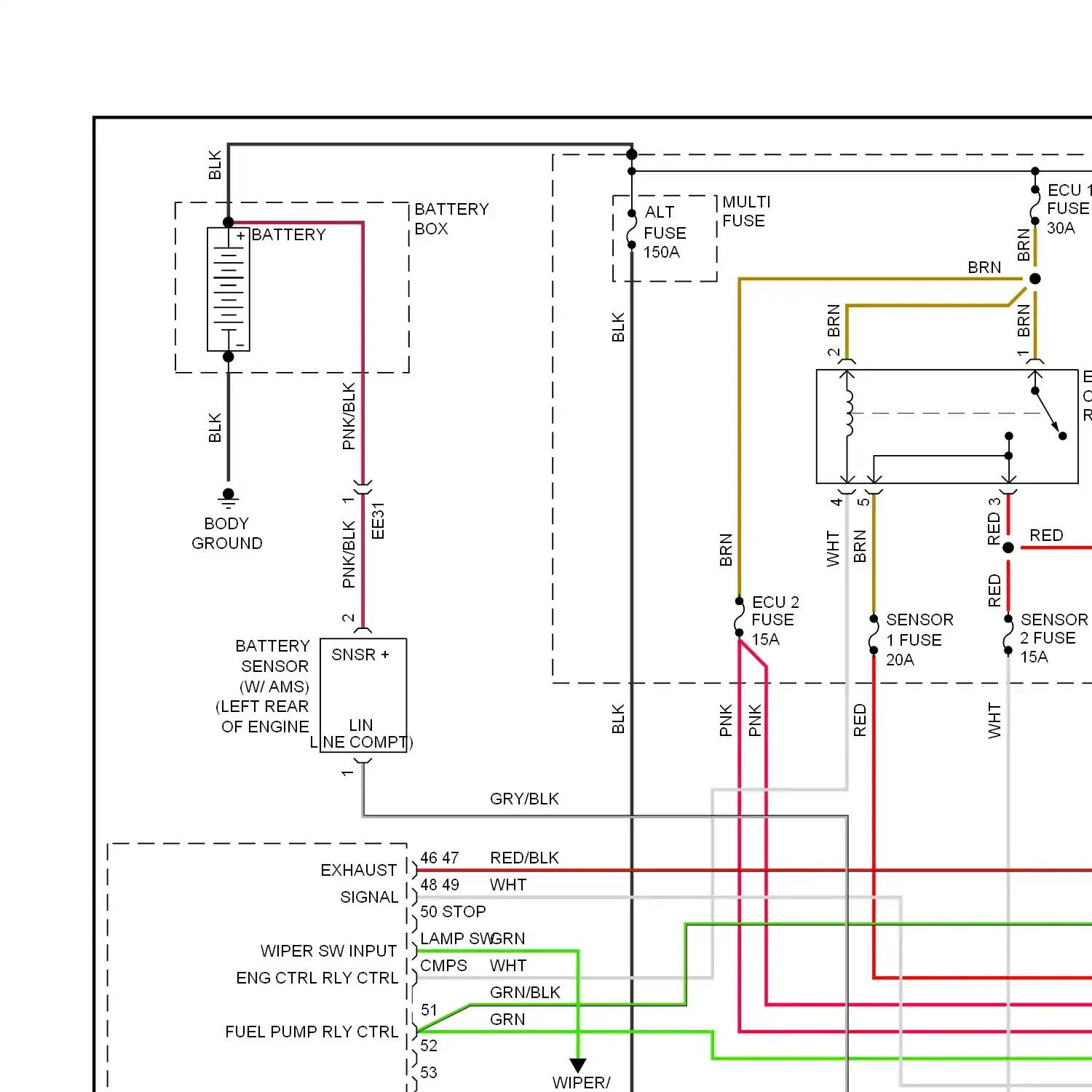Click the horizontal "RED" label right of the junction

(x=1046, y=535)
